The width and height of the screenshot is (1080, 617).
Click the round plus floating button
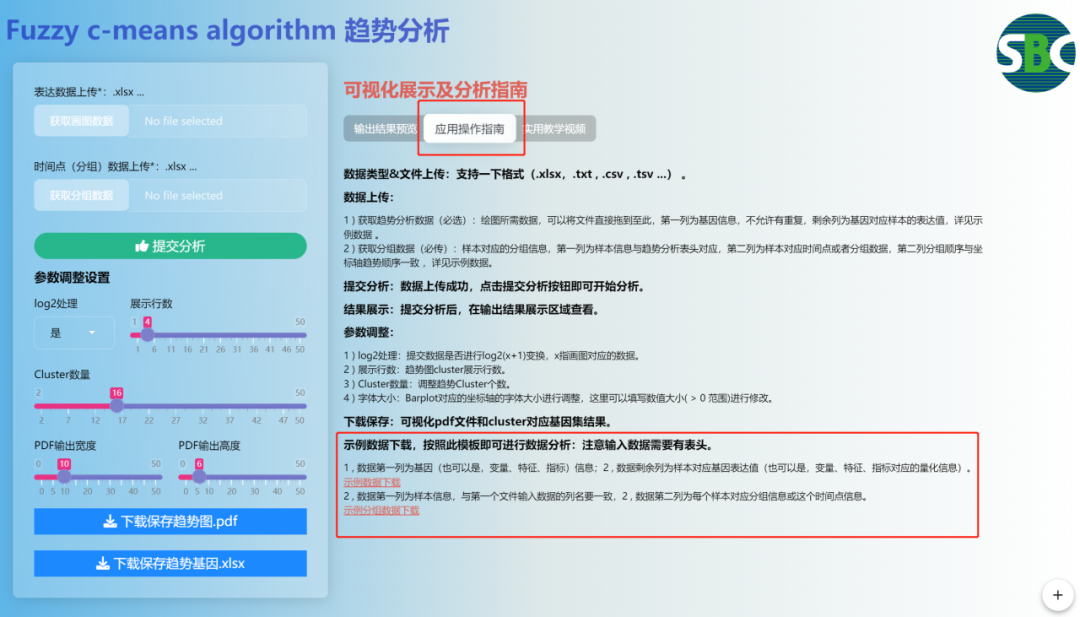click(x=1057, y=595)
